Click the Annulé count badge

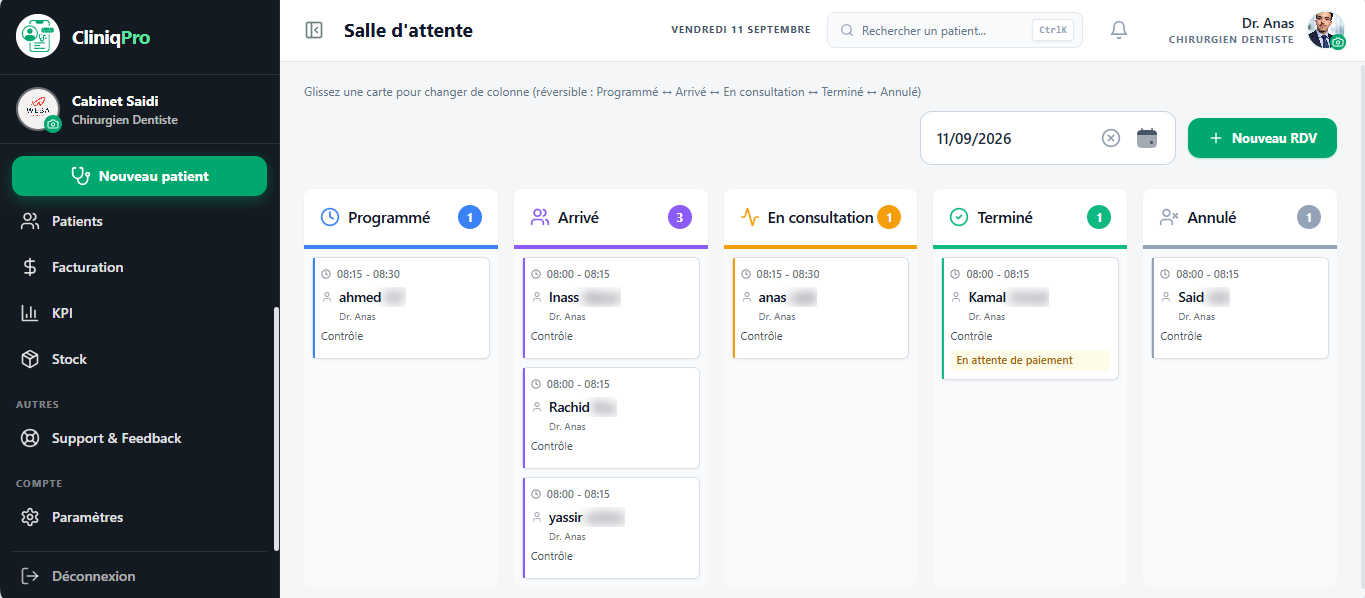[1309, 217]
